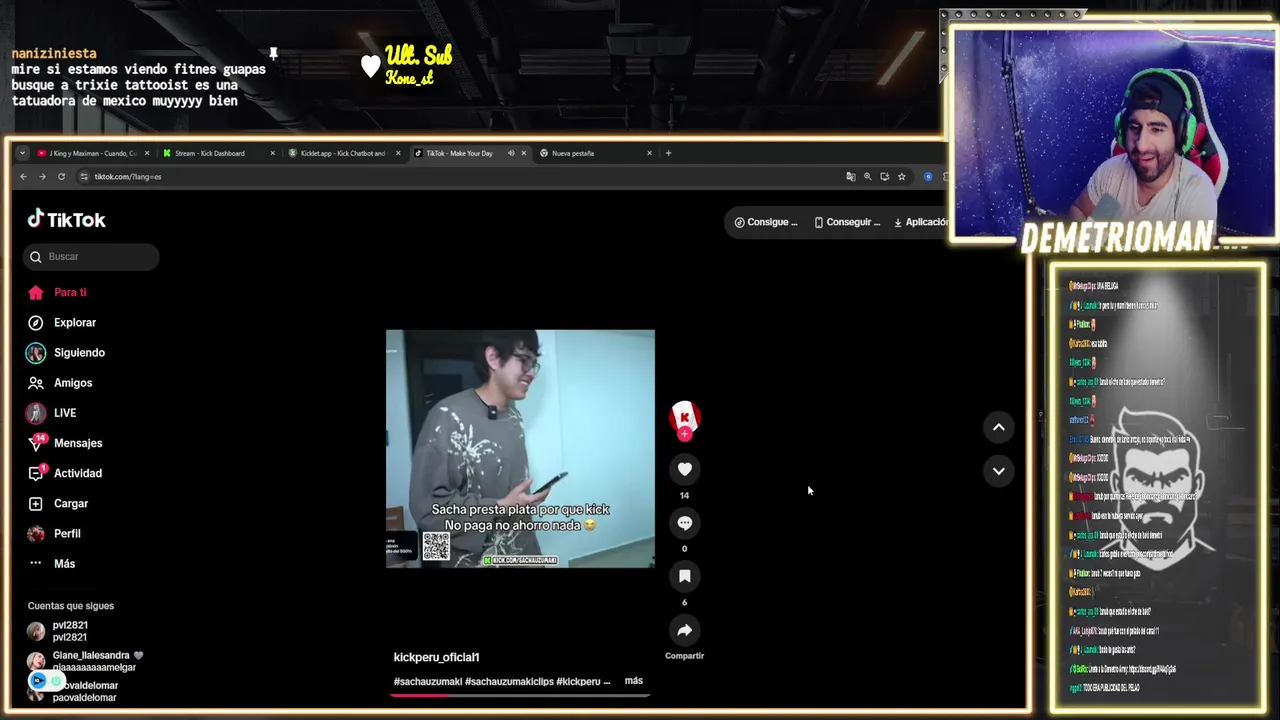Click the Consigue monedas button
Screen dimensions: 1280x720
765,222
